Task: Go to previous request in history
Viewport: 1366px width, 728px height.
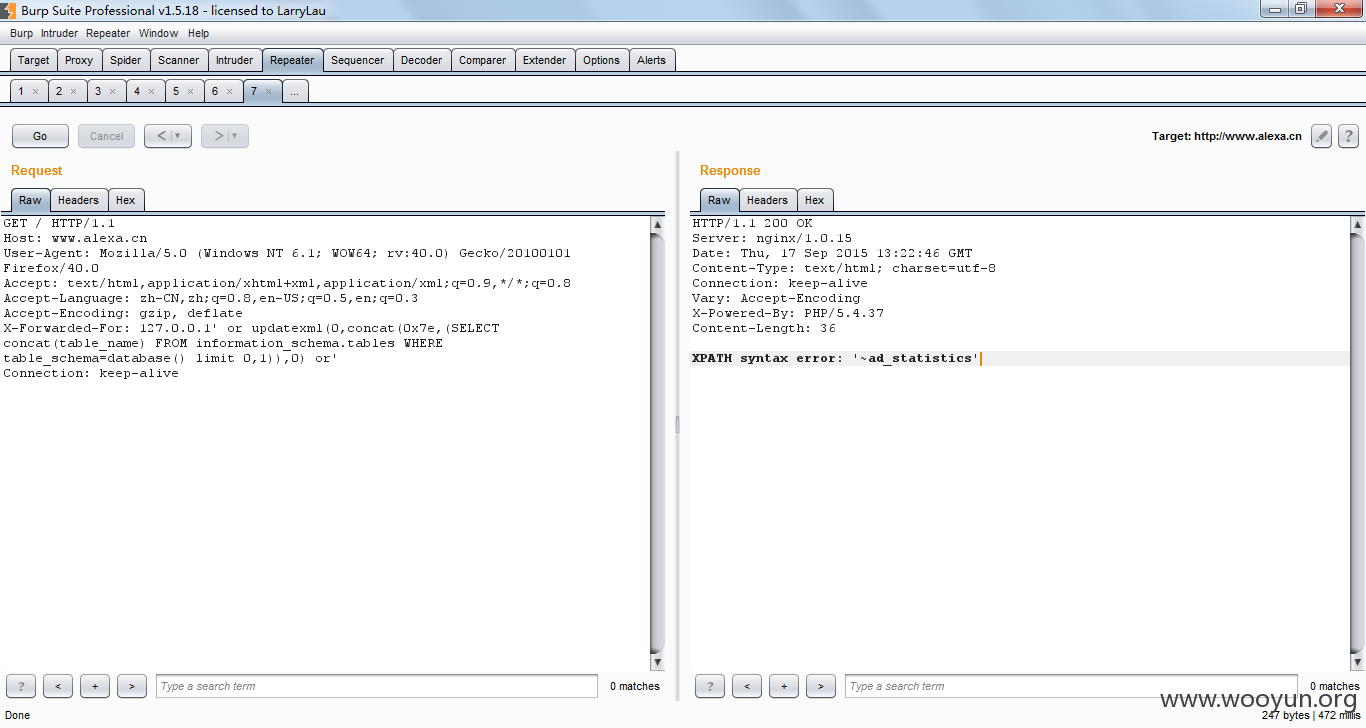Action: 168,136
